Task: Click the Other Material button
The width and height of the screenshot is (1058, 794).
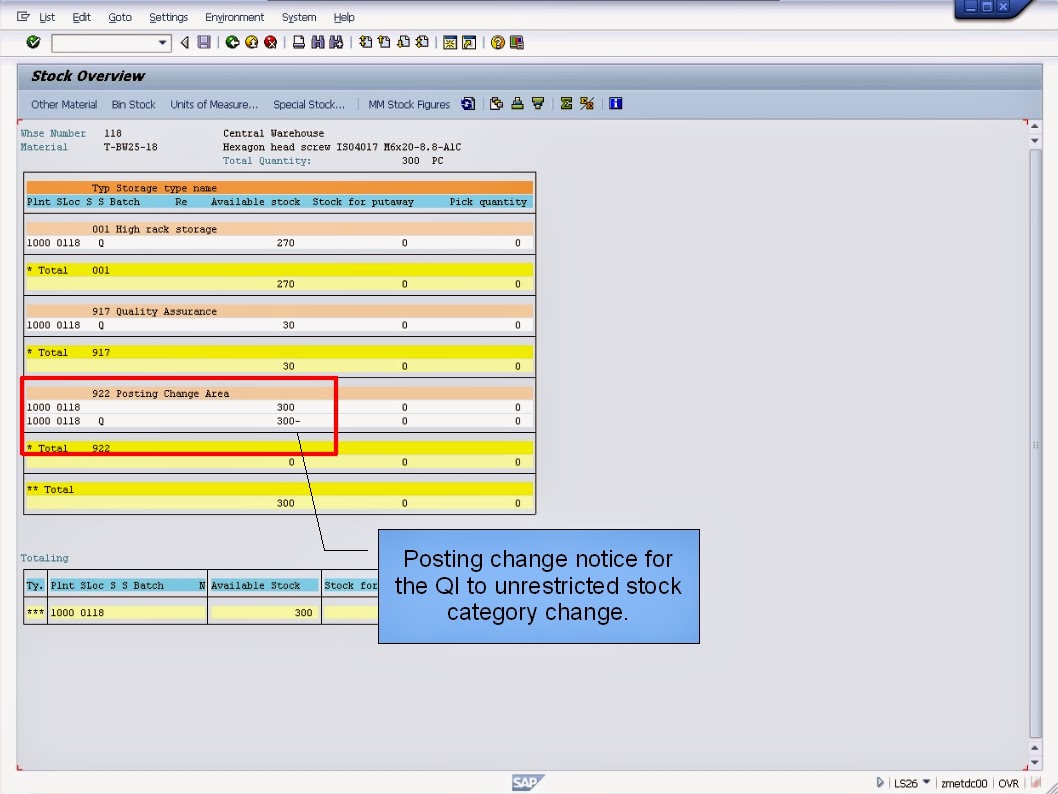Action: coord(63,103)
